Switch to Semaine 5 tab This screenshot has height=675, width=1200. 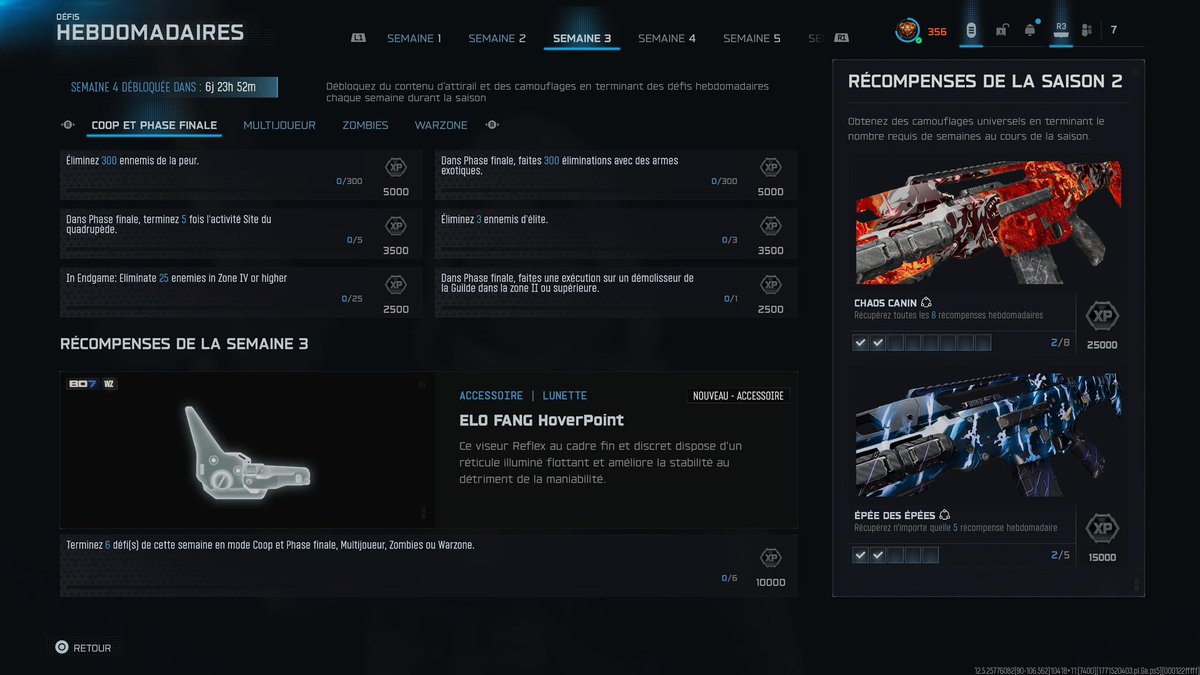pos(752,39)
